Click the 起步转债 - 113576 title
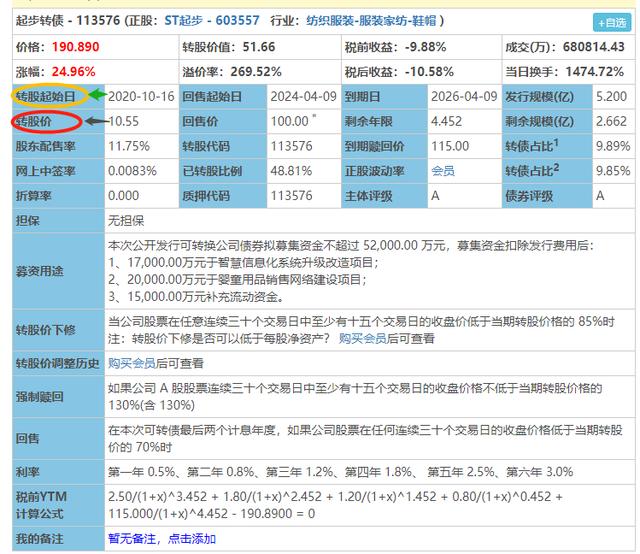Screen dimensions: 640x554 [x=68, y=20]
